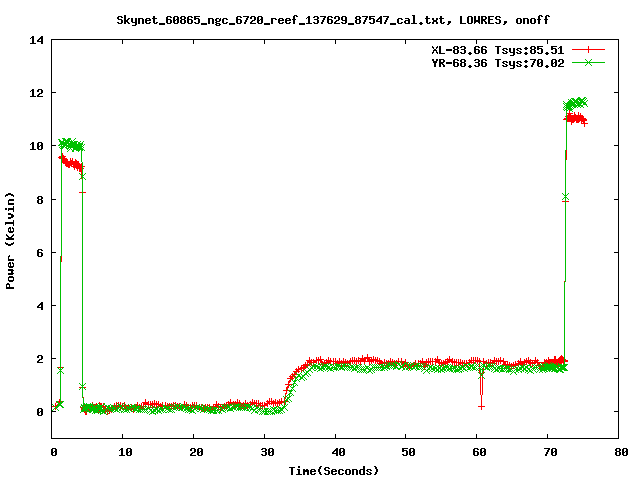Click y-axis tick label 8
The image size is (640, 480).
[x=40, y=200]
